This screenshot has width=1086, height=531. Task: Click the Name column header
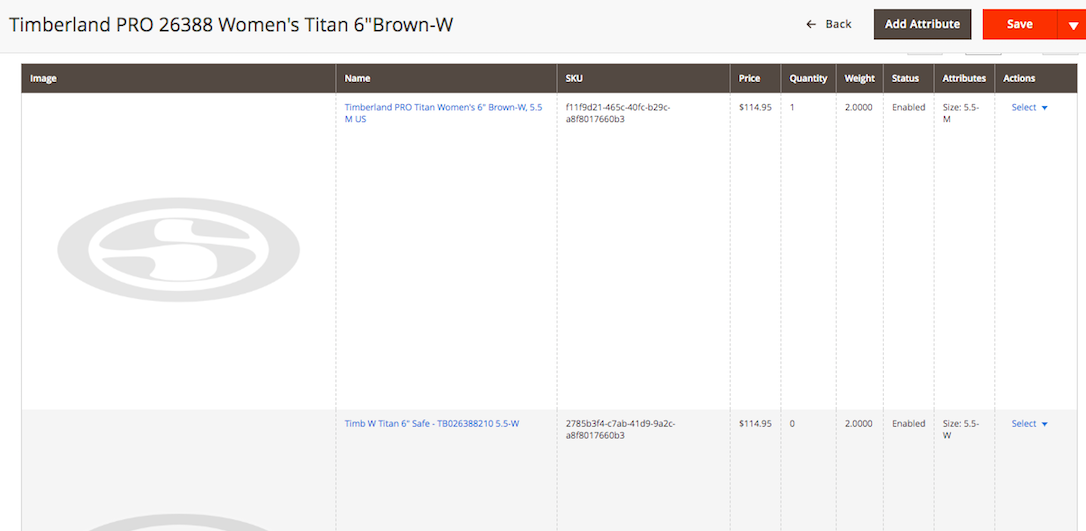point(446,78)
